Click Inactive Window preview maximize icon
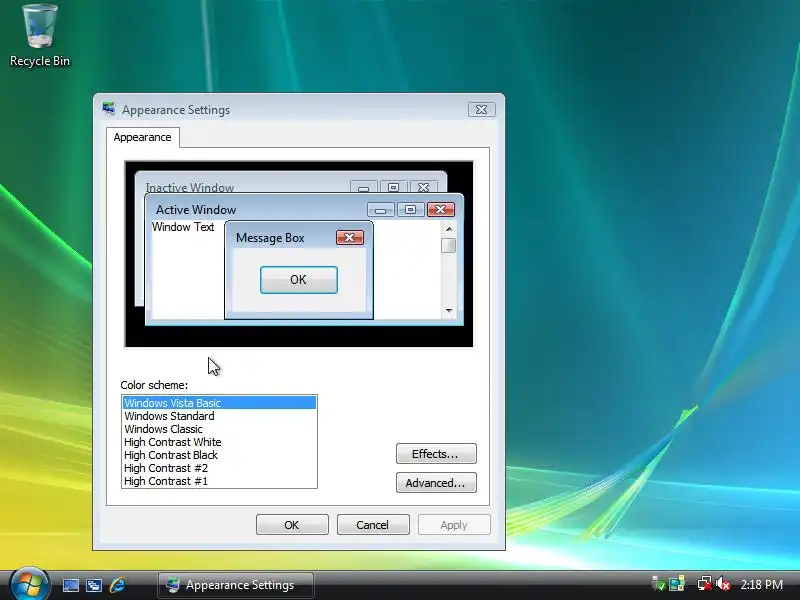Screen dimensions: 800x600 393,187
